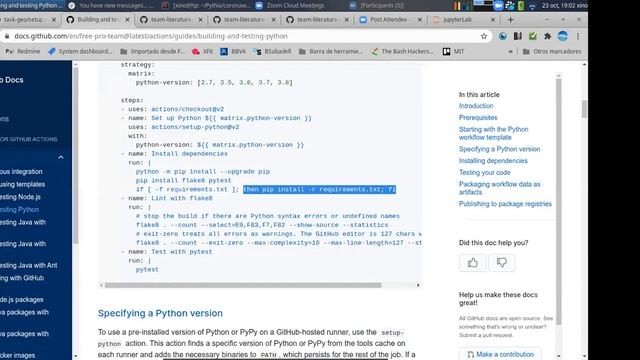Open The Bash Hackers bookmark
The width and height of the screenshot is (640, 360).
pos(402,51)
